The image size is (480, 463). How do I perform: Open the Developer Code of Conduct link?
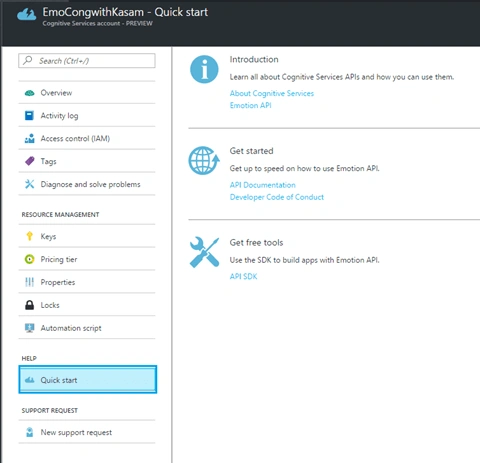pos(277,197)
